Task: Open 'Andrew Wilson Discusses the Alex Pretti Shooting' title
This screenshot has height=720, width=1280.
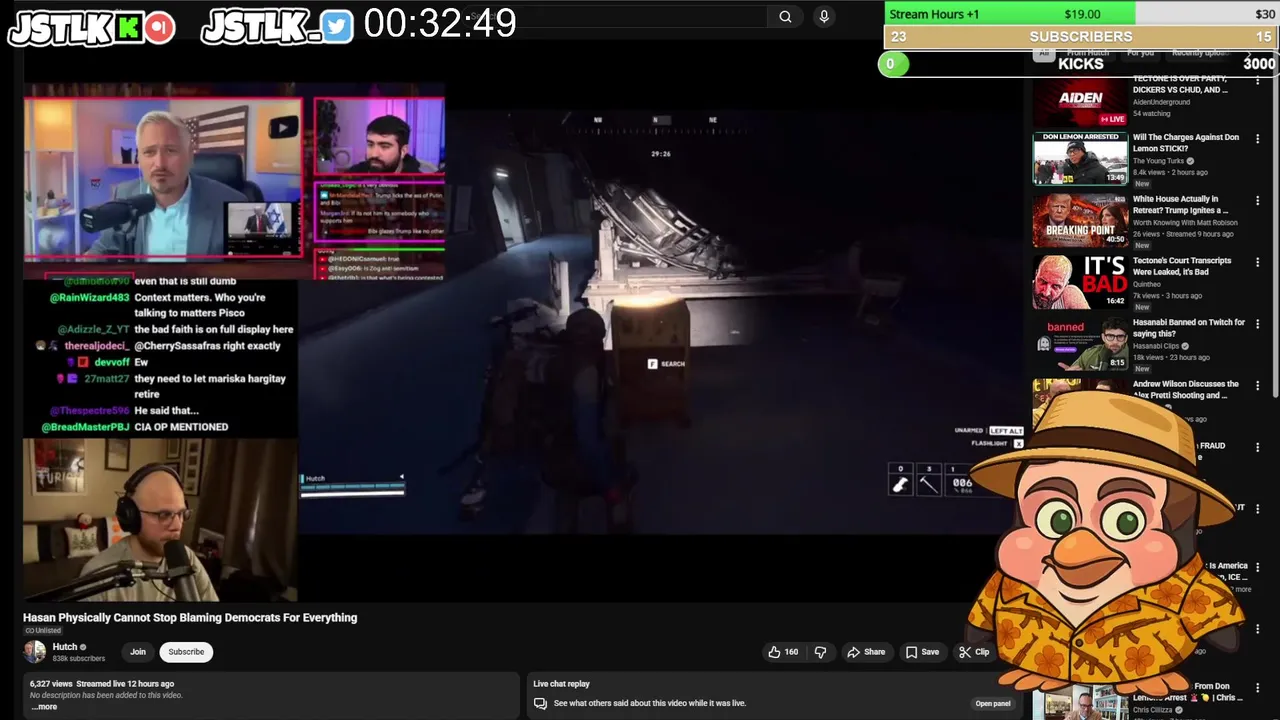Action: tap(1186, 389)
